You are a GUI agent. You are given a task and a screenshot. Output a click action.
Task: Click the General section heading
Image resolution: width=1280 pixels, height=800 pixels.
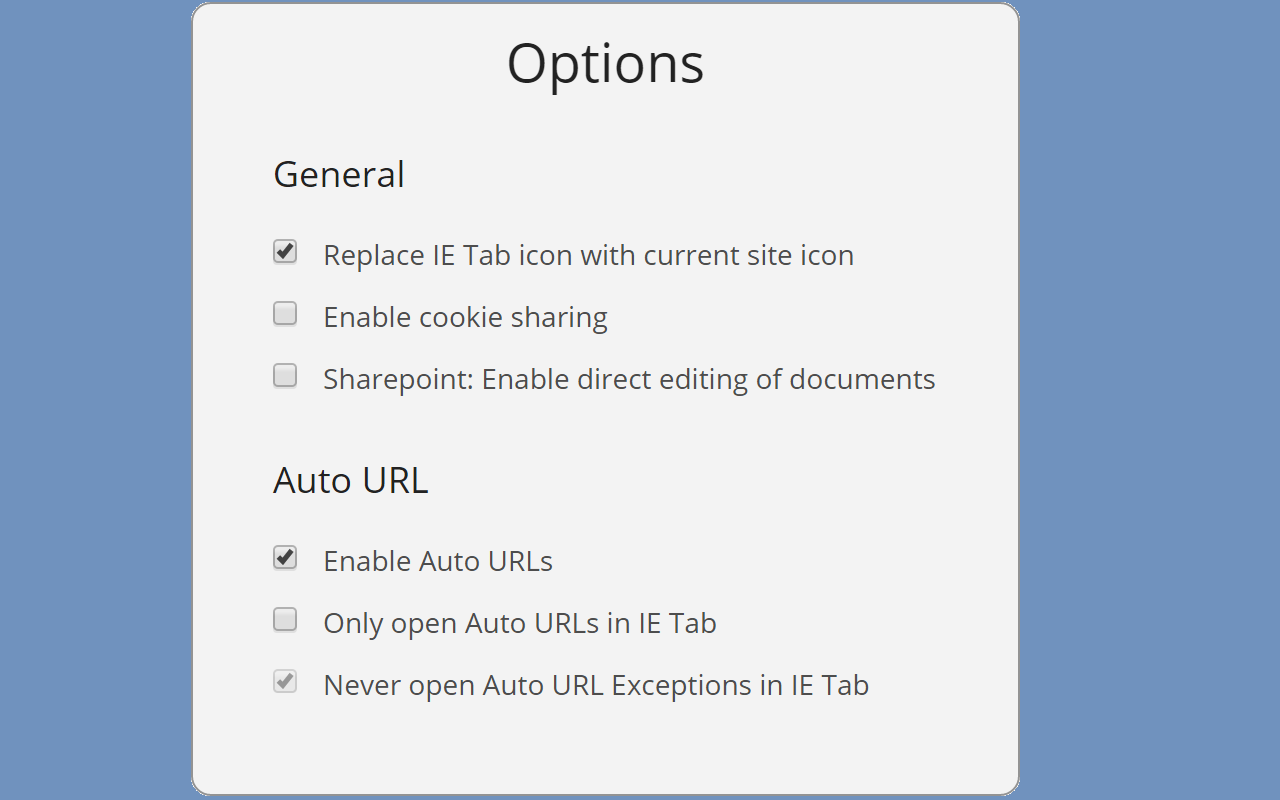point(339,175)
